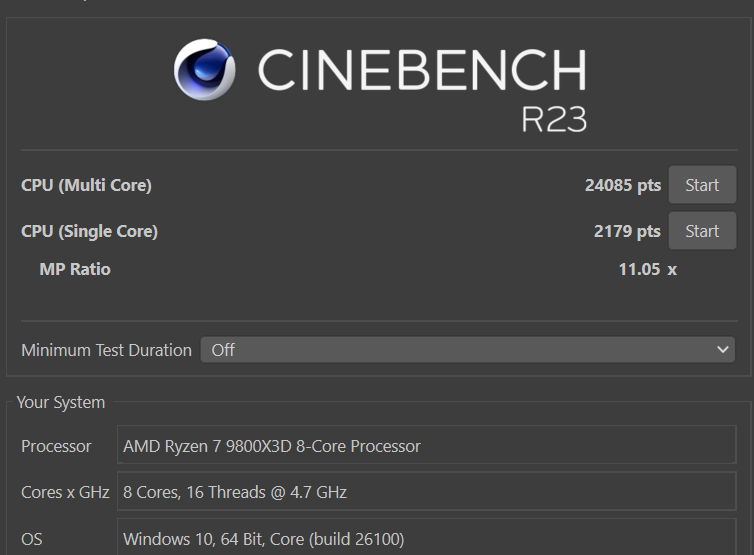Image resolution: width=754 pixels, height=555 pixels.
Task: Open the Minimum Test Duration dropdown
Action: pyautogui.click(x=467, y=350)
